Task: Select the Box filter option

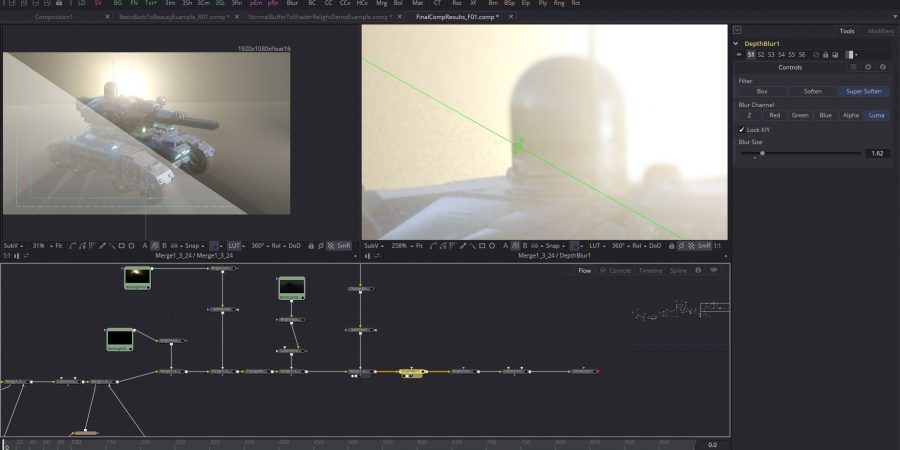Action: click(762, 91)
